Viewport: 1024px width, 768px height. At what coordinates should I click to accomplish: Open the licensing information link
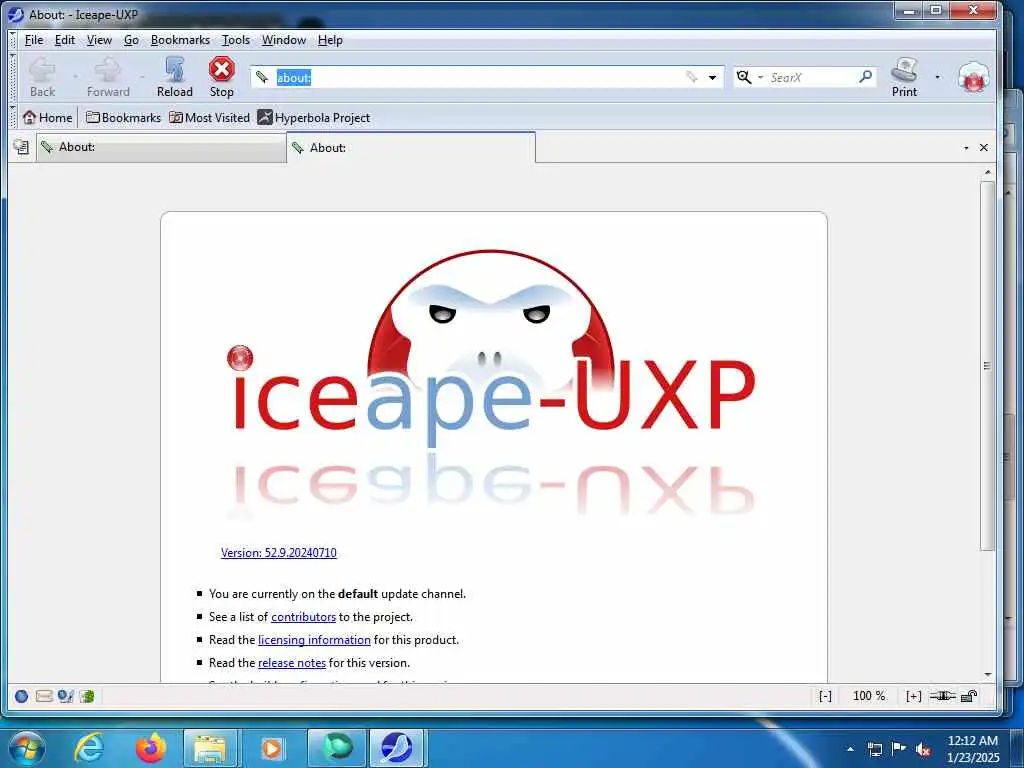tap(314, 640)
